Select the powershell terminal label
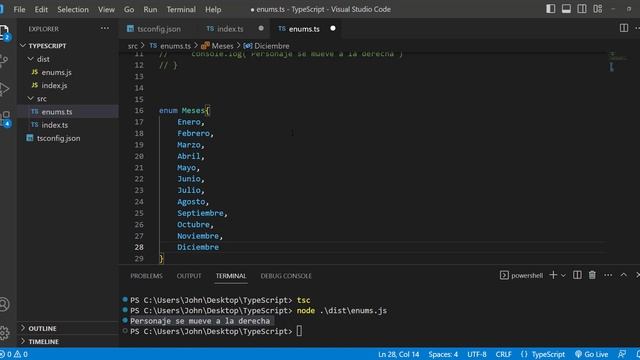The width and height of the screenshot is (640, 360). (x=521, y=276)
